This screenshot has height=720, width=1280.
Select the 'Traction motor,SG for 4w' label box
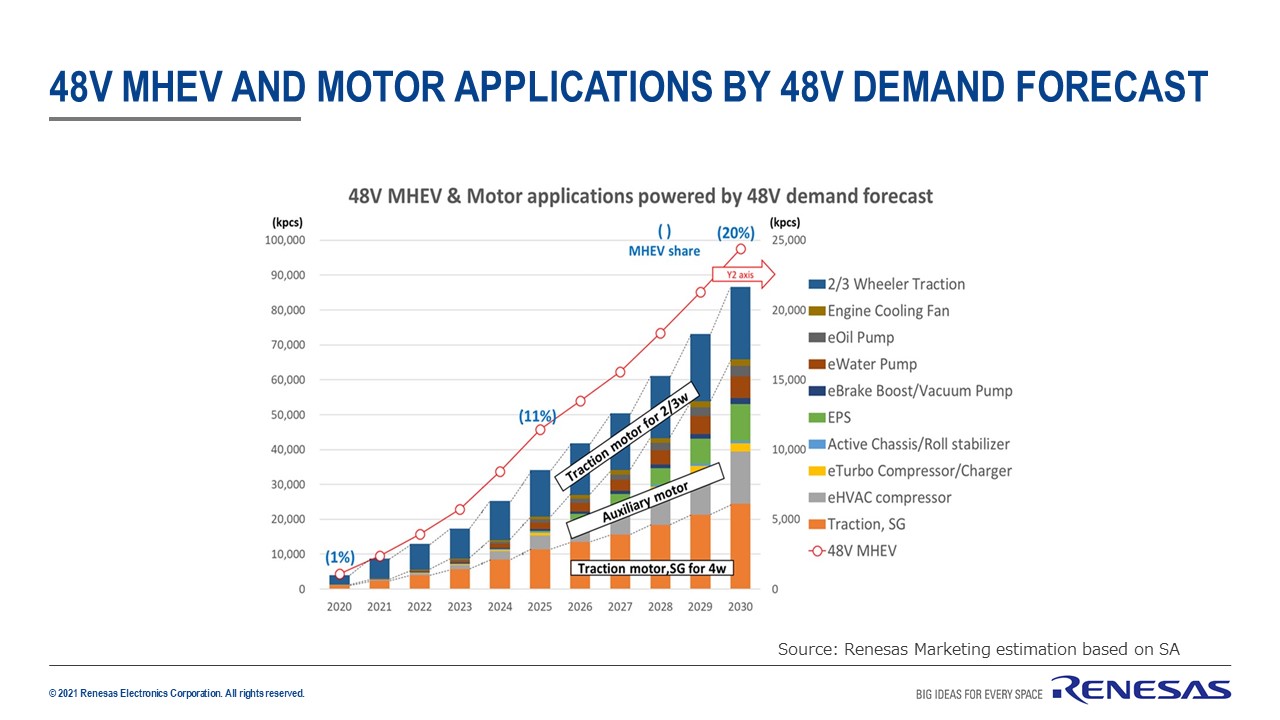pos(653,568)
